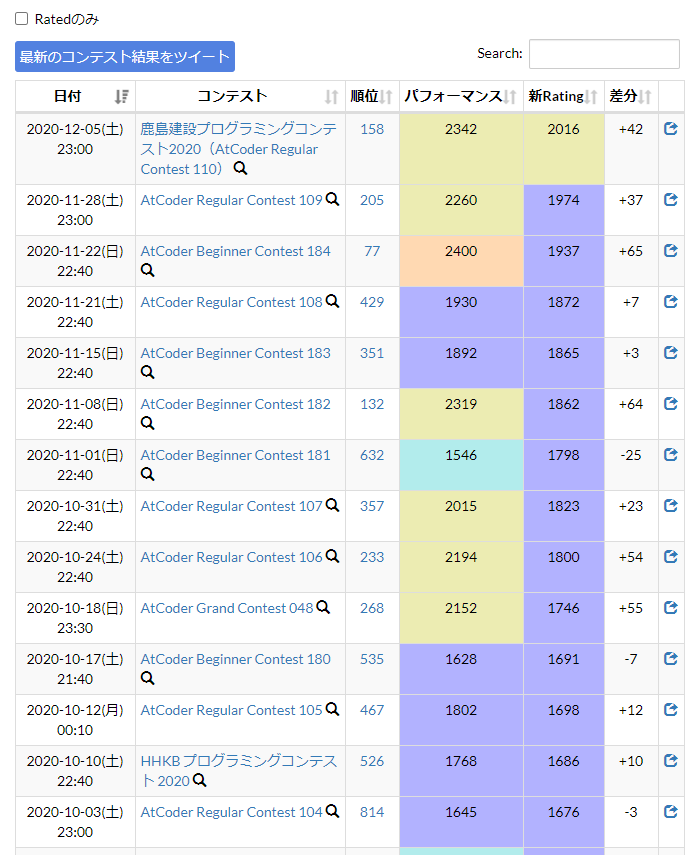Sort by 新Rating column
The image size is (697, 855).
tap(563, 97)
